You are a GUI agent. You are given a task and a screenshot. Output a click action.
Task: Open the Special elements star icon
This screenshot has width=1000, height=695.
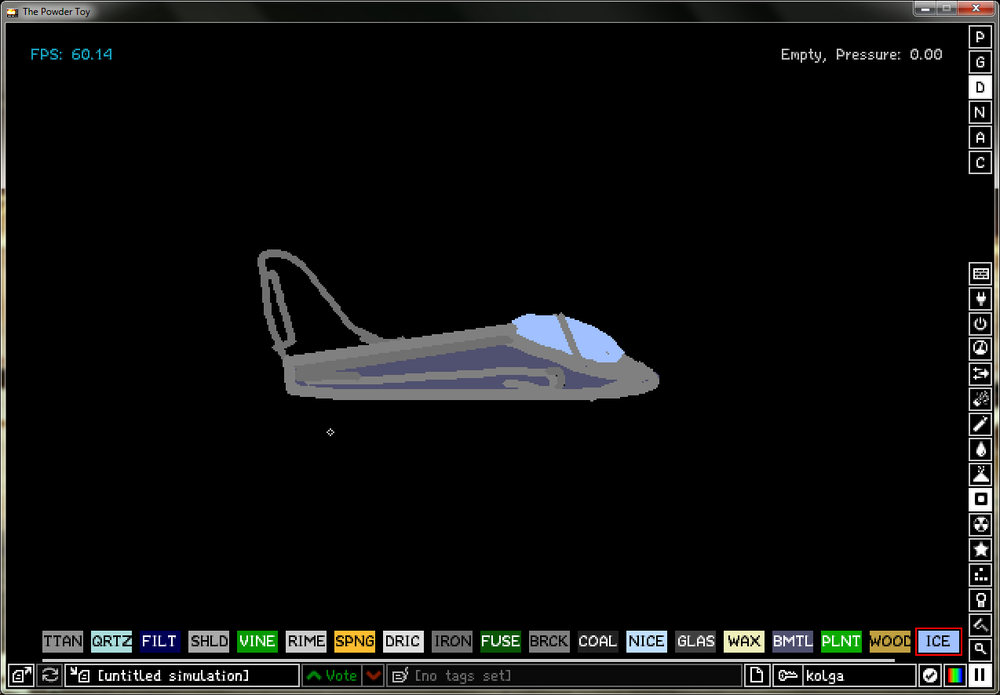point(980,548)
